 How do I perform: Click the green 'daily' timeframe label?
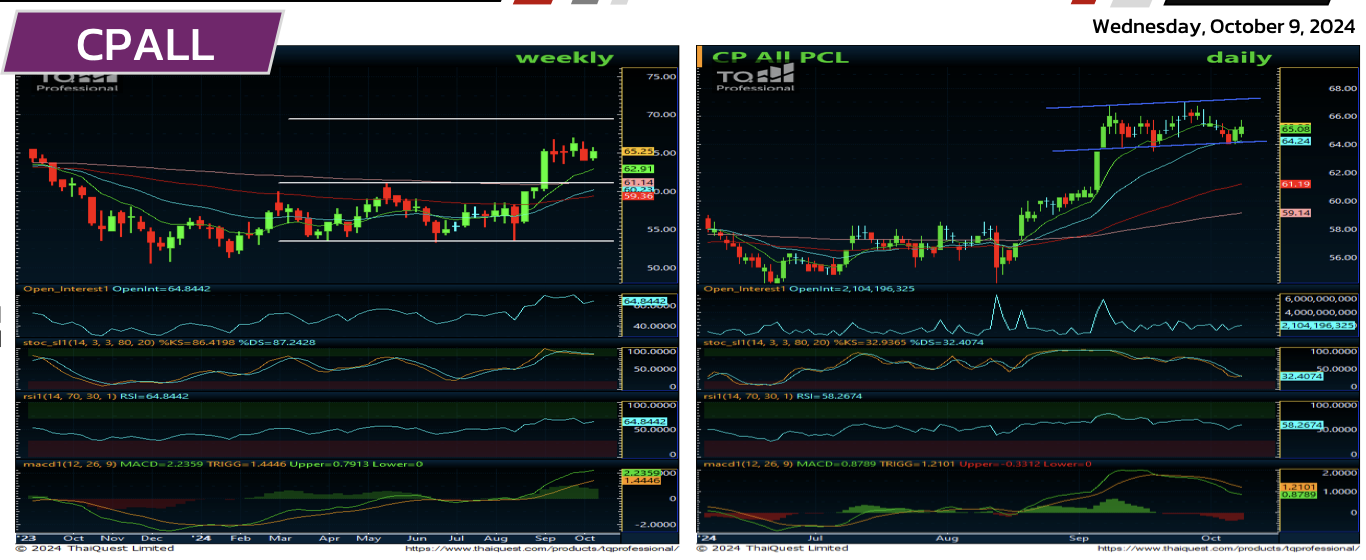pos(1239,58)
